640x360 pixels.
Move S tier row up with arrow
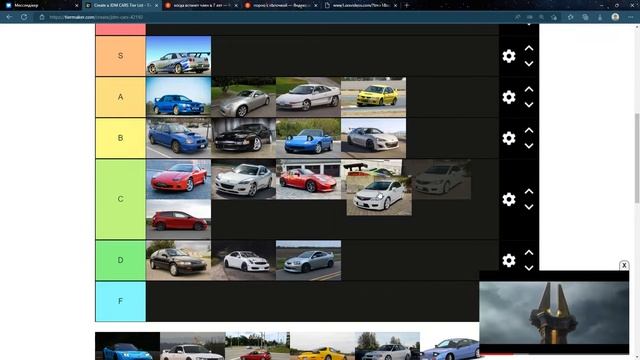(529, 48)
